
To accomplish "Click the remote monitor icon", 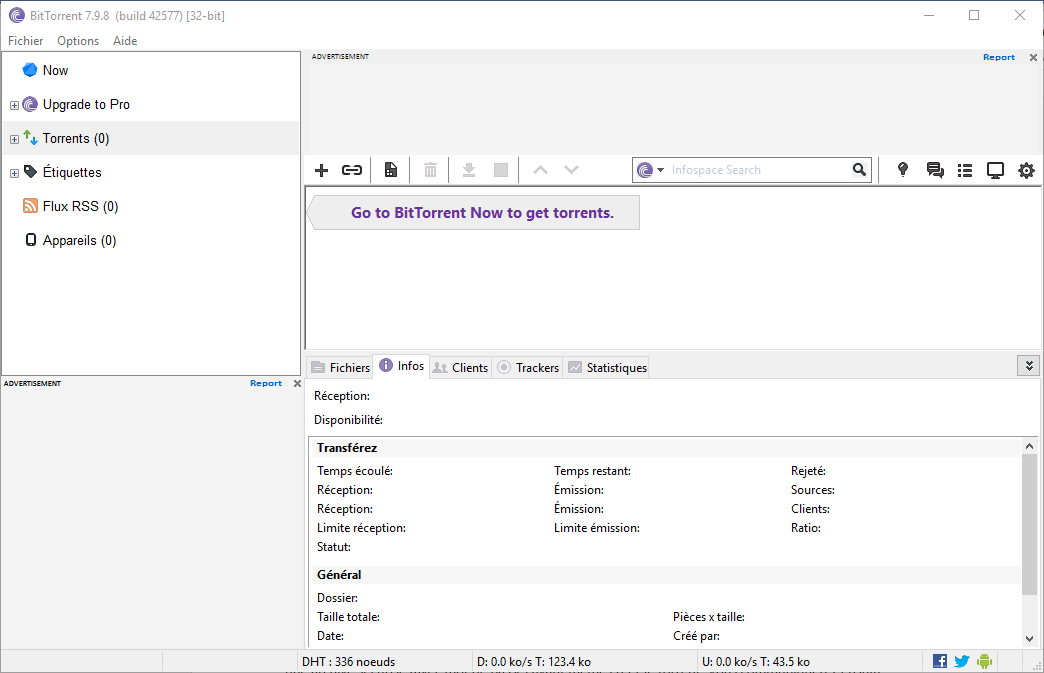I will (995, 170).
